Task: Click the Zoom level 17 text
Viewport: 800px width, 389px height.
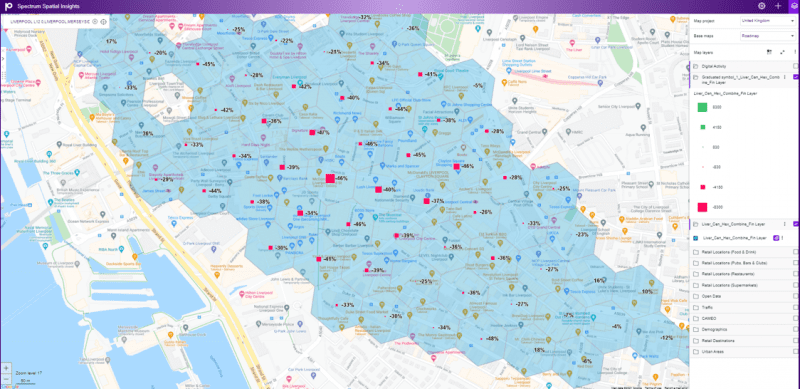Action: point(28,373)
